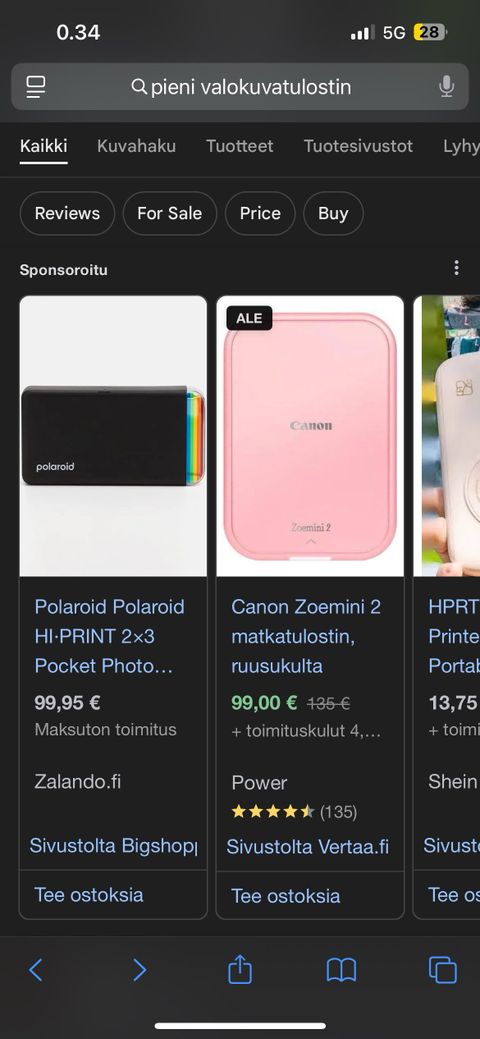Open the share sheet icon
480x1039 pixels.
[240, 969]
